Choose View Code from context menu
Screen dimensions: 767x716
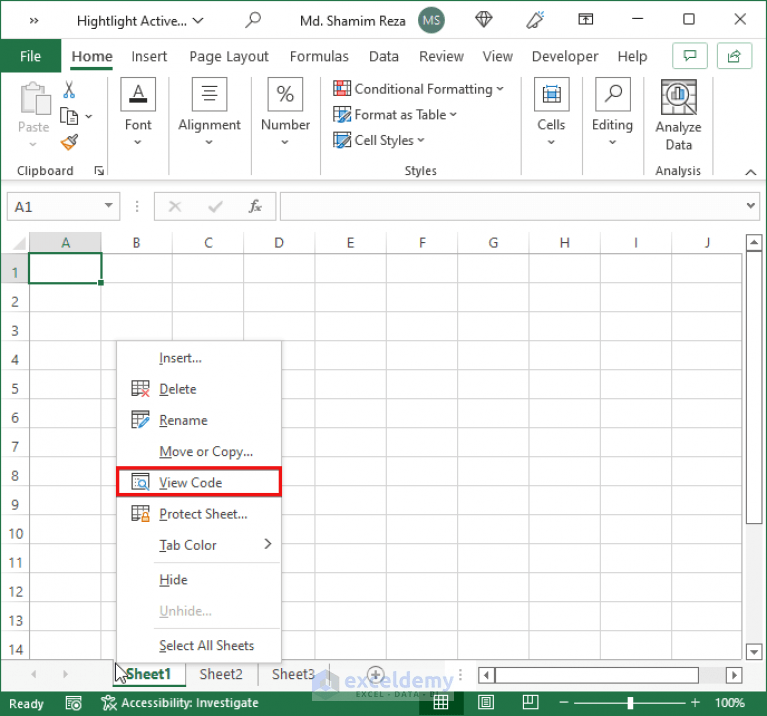(199, 482)
